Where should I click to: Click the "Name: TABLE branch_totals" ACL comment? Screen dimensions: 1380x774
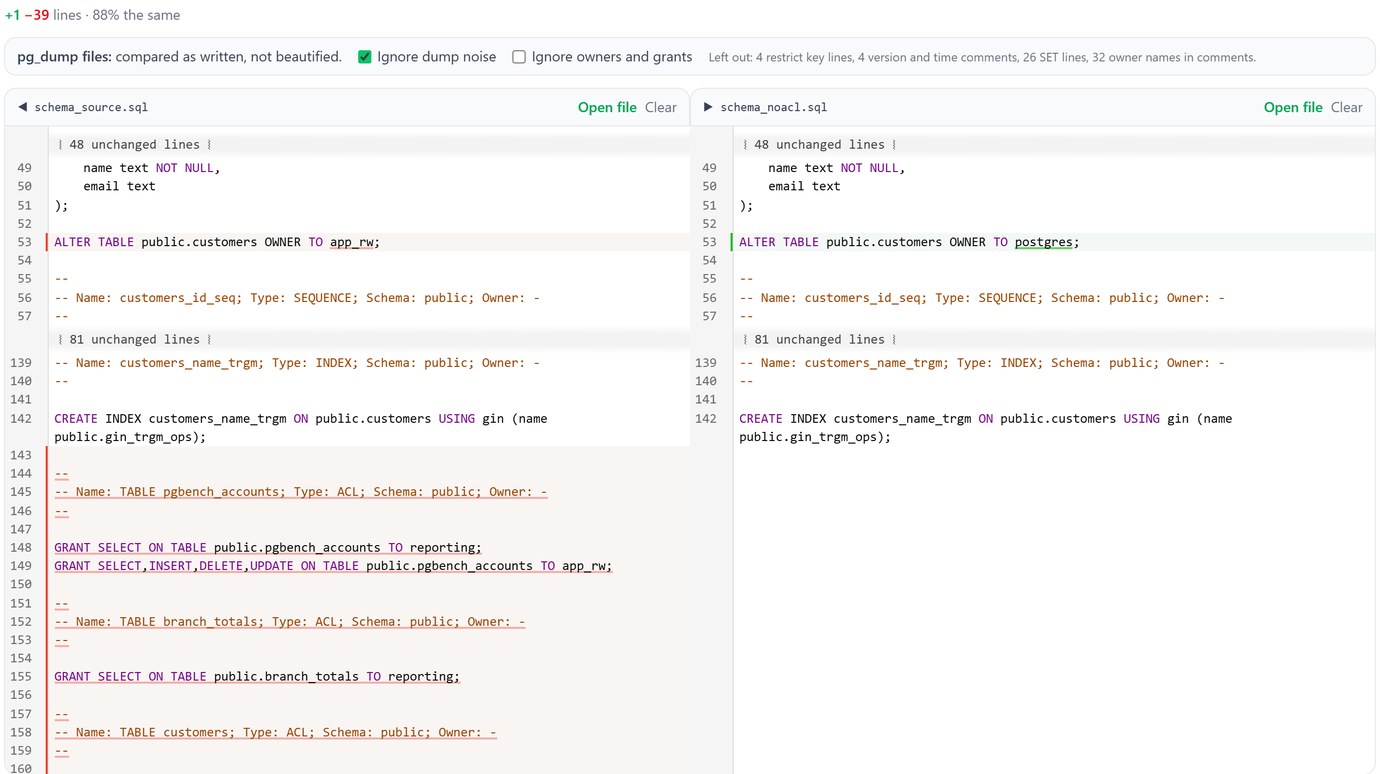point(290,622)
